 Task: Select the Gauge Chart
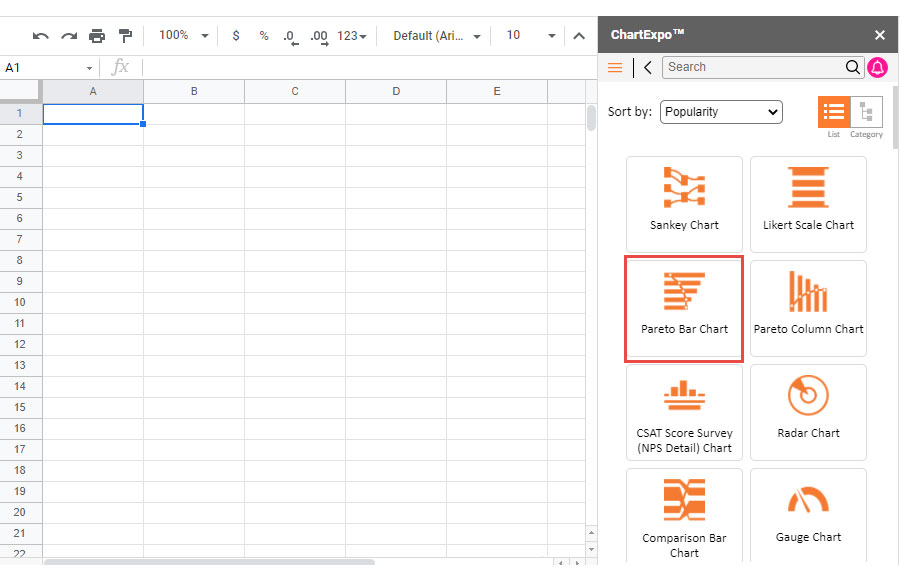point(808,515)
